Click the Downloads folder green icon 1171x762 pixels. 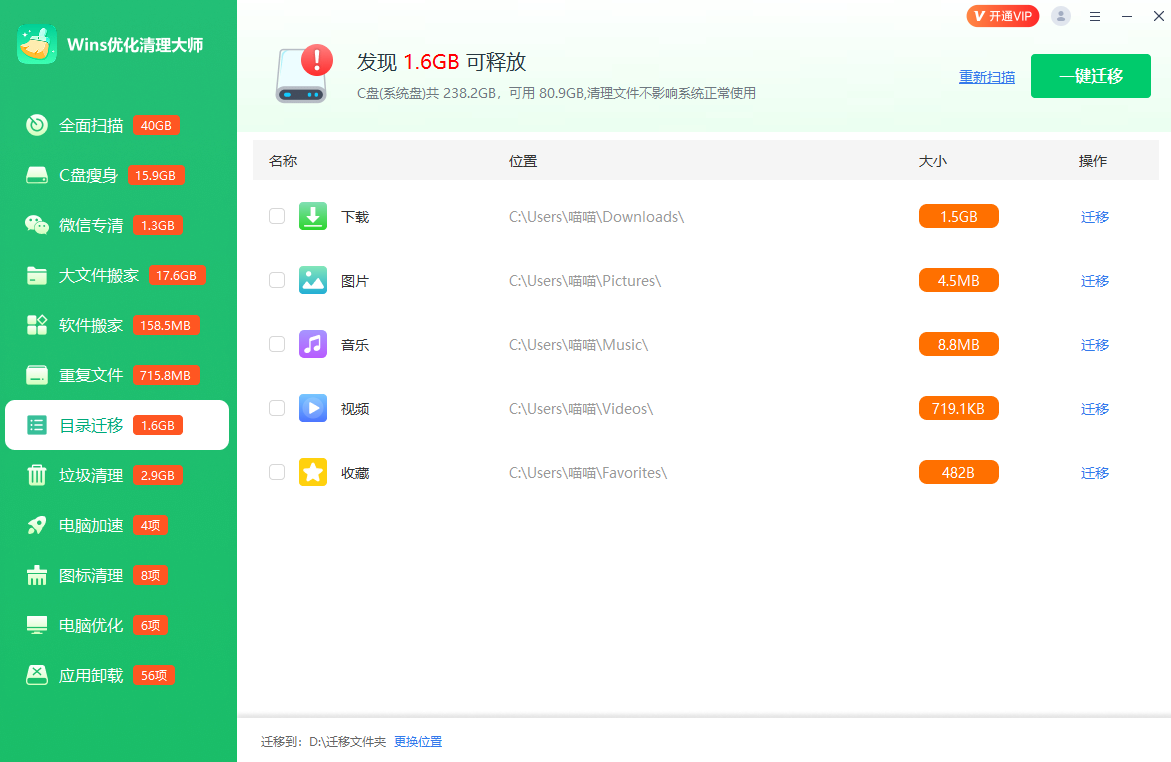313,216
